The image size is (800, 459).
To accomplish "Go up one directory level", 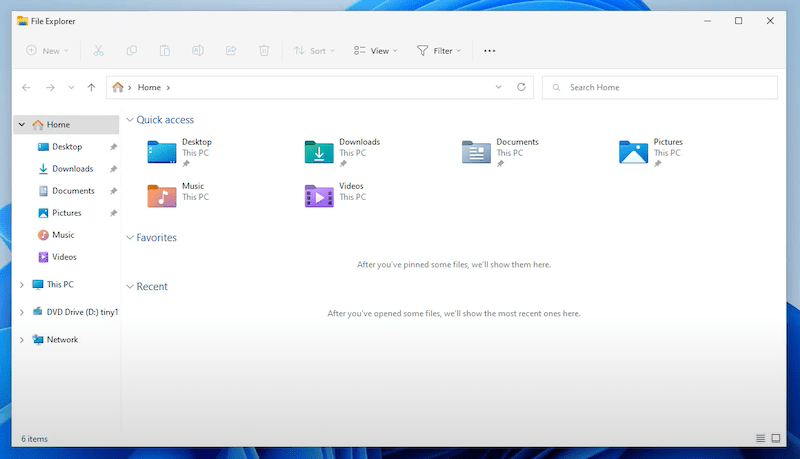I will click(x=91, y=88).
